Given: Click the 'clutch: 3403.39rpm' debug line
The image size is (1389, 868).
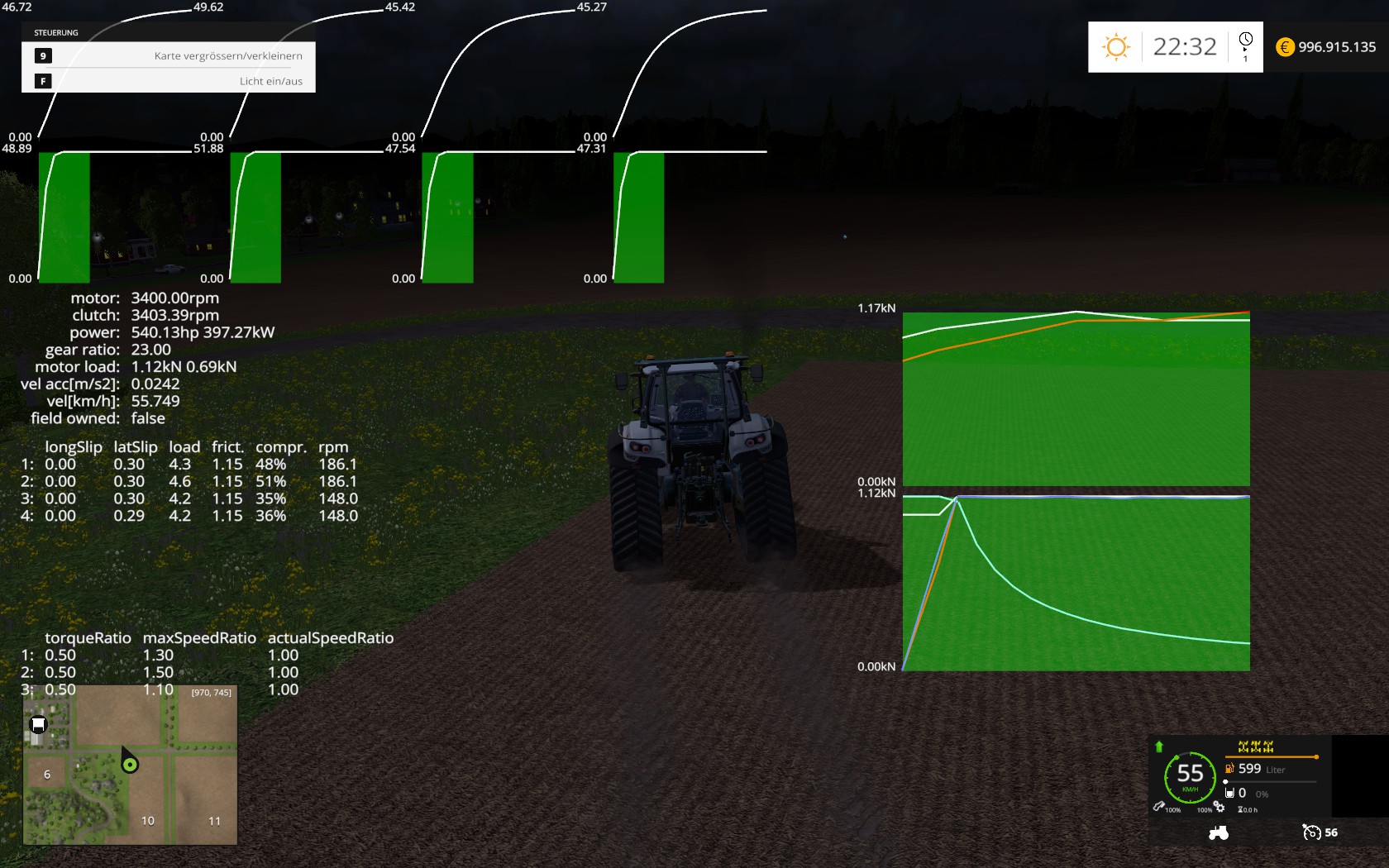Looking at the screenshot, I should pyautogui.click(x=146, y=315).
